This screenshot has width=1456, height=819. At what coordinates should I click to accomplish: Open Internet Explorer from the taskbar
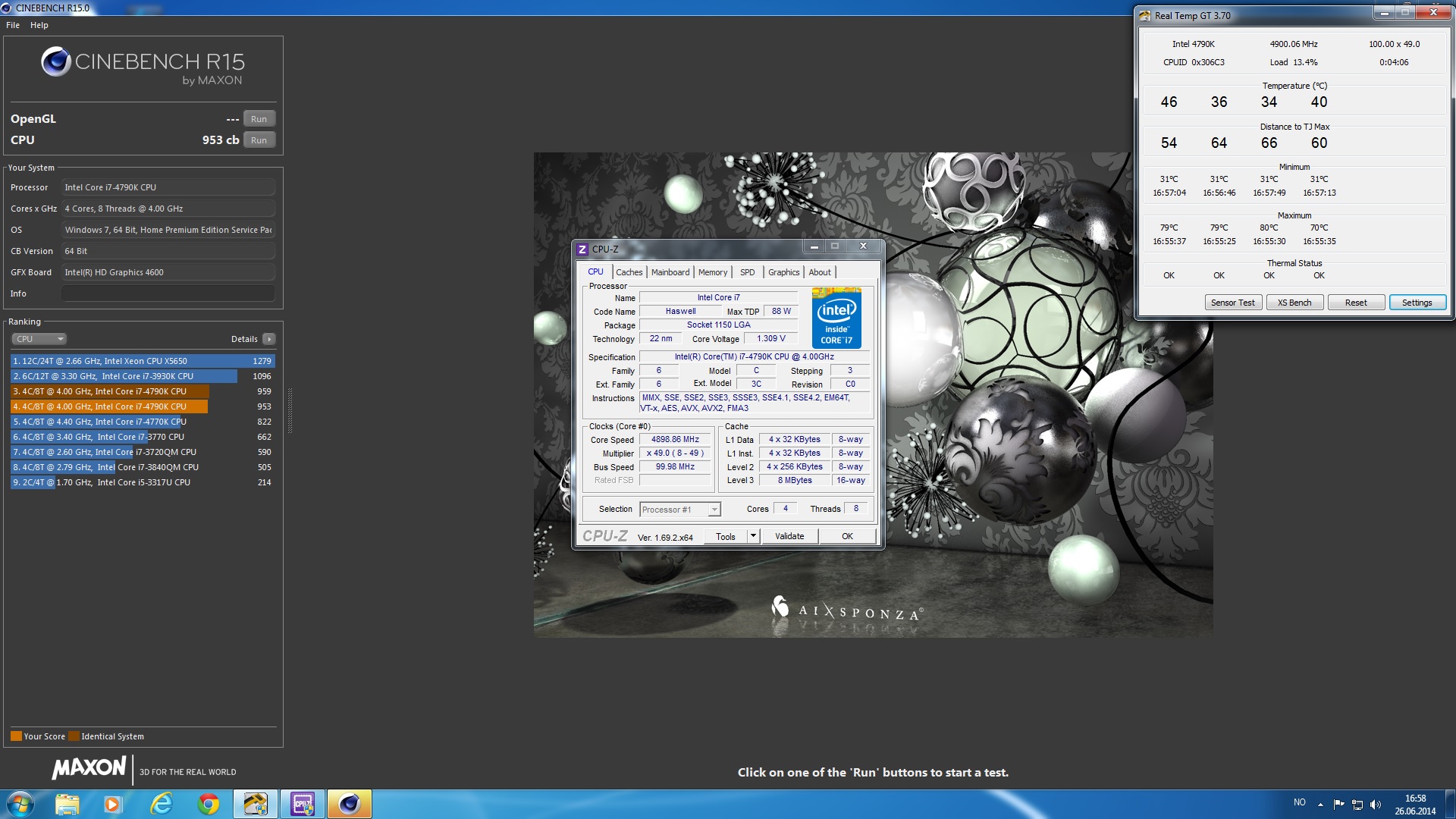tap(161, 804)
